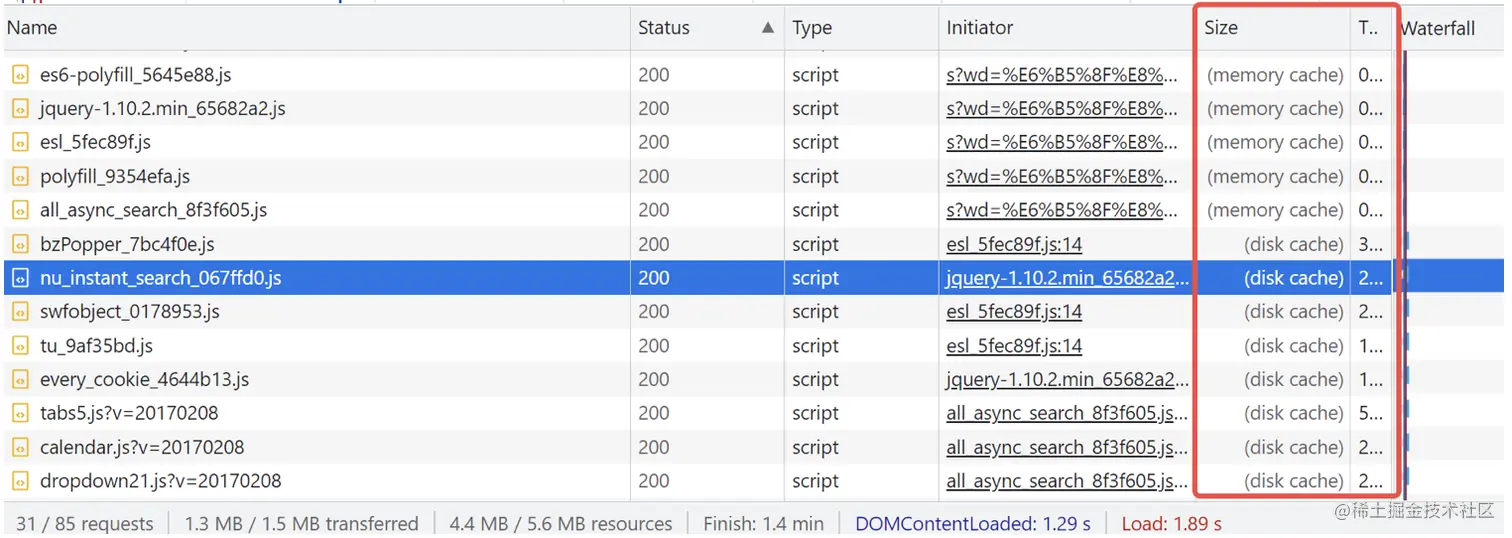Click the script icon beside es6-polyfill_5645e88.js
Screen dimensions: 1512x538
pos(20,75)
